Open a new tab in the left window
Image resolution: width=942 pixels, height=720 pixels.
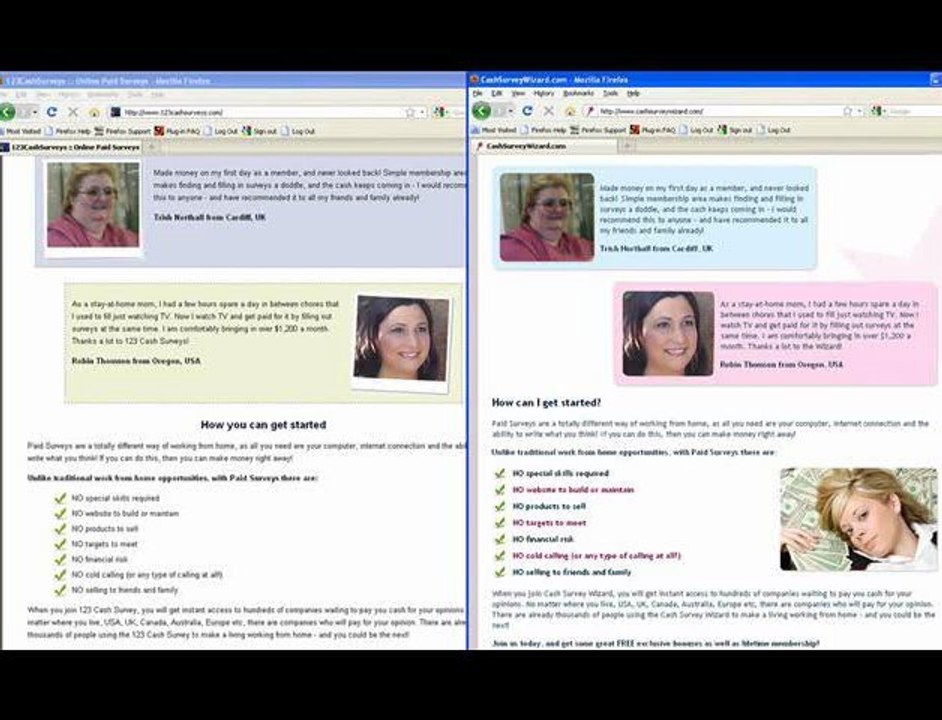click(x=151, y=147)
